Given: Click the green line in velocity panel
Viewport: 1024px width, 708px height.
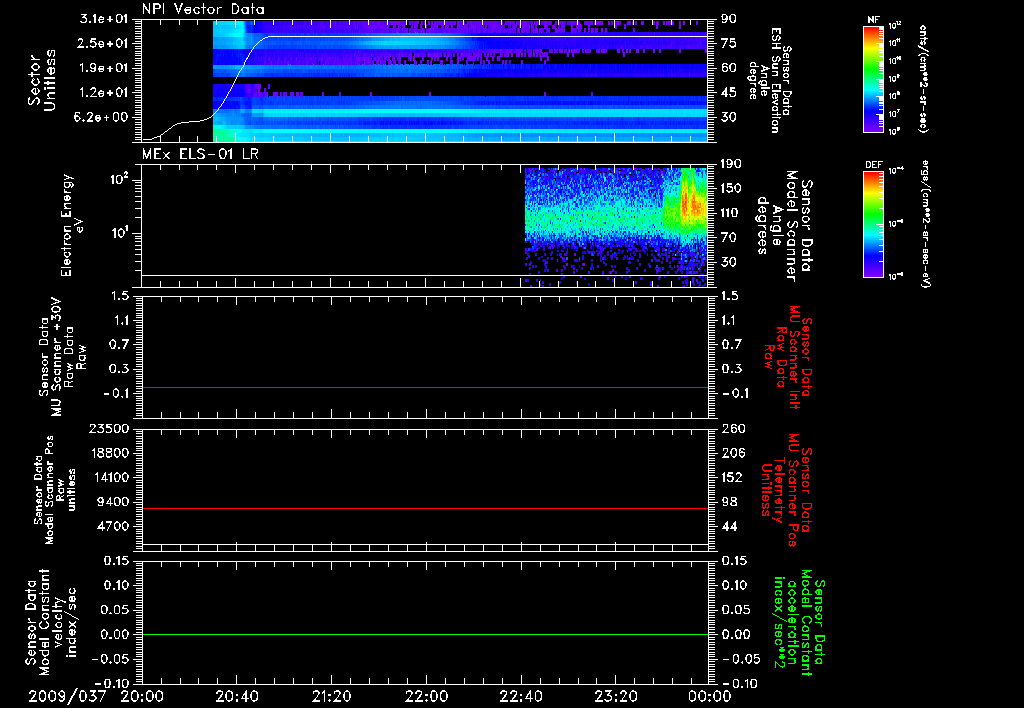Looking at the screenshot, I should [x=425, y=635].
